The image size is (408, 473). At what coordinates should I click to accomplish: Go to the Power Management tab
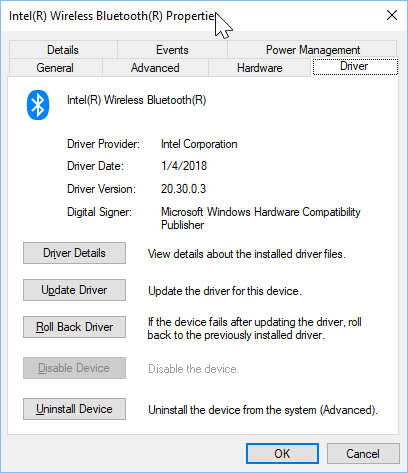tap(313, 50)
